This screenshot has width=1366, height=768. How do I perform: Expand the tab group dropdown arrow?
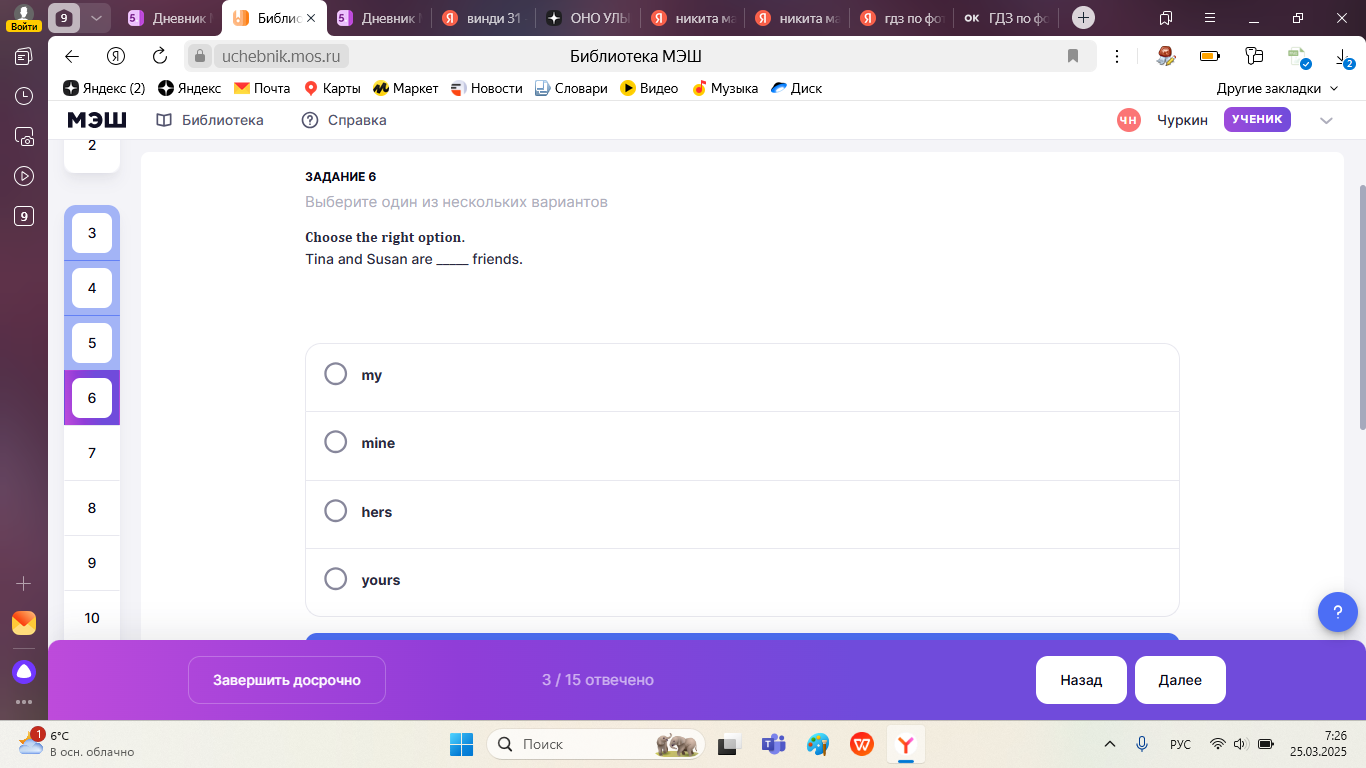click(96, 18)
